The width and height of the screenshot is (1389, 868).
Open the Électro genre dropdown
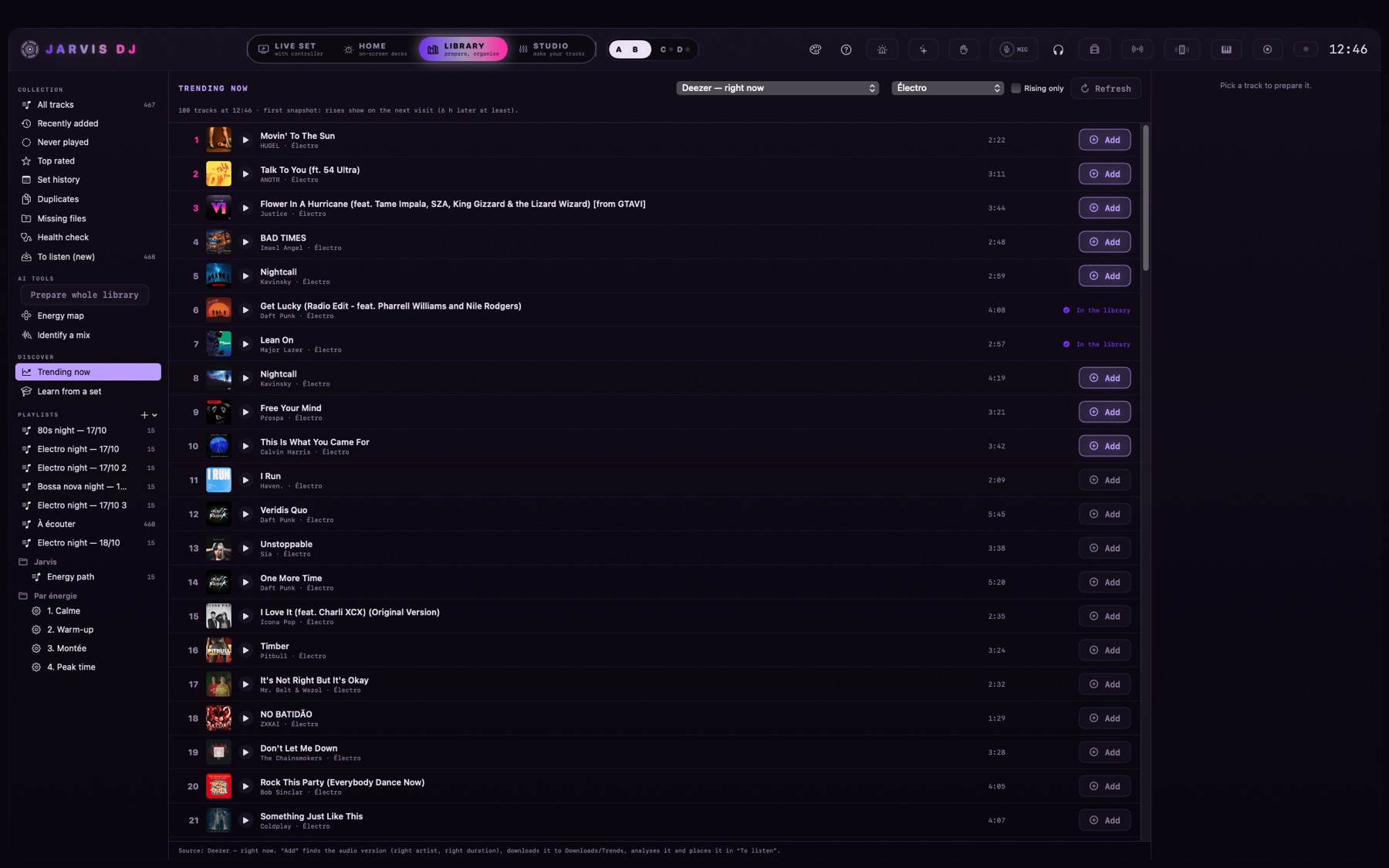[x=948, y=88]
